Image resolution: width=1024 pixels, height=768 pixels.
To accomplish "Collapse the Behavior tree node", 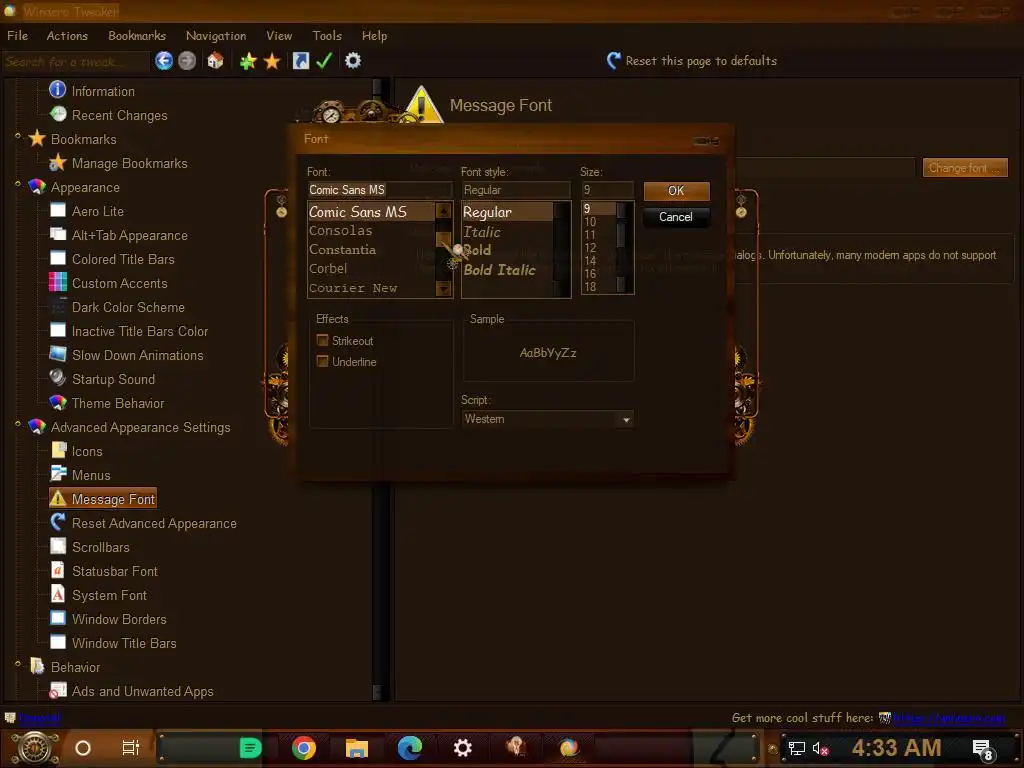I will pyautogui.click(x=18, y=664).
